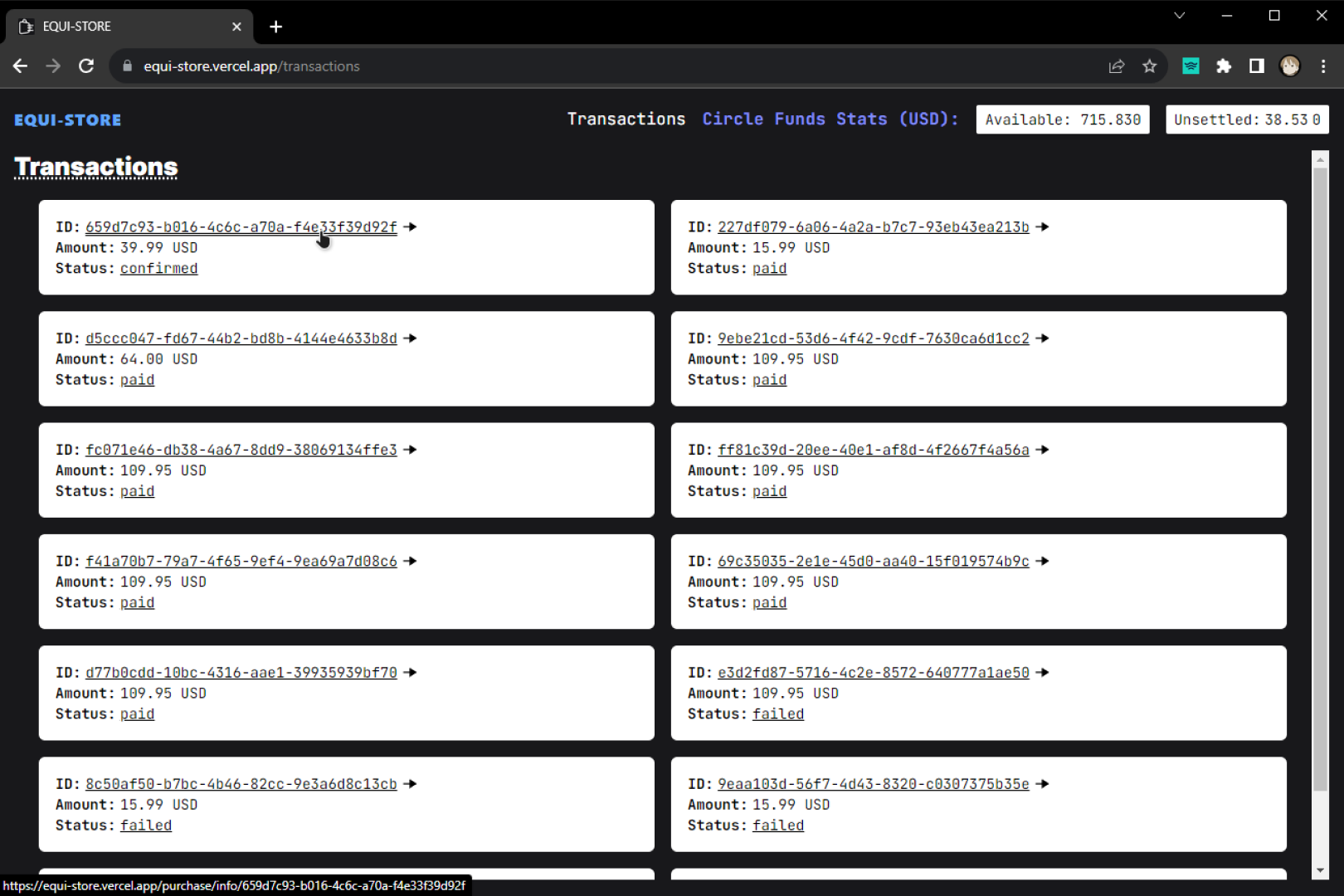Click the Unsettled 38.530 funds box
1344x896 pixels.
click(x=1247, y=119)
